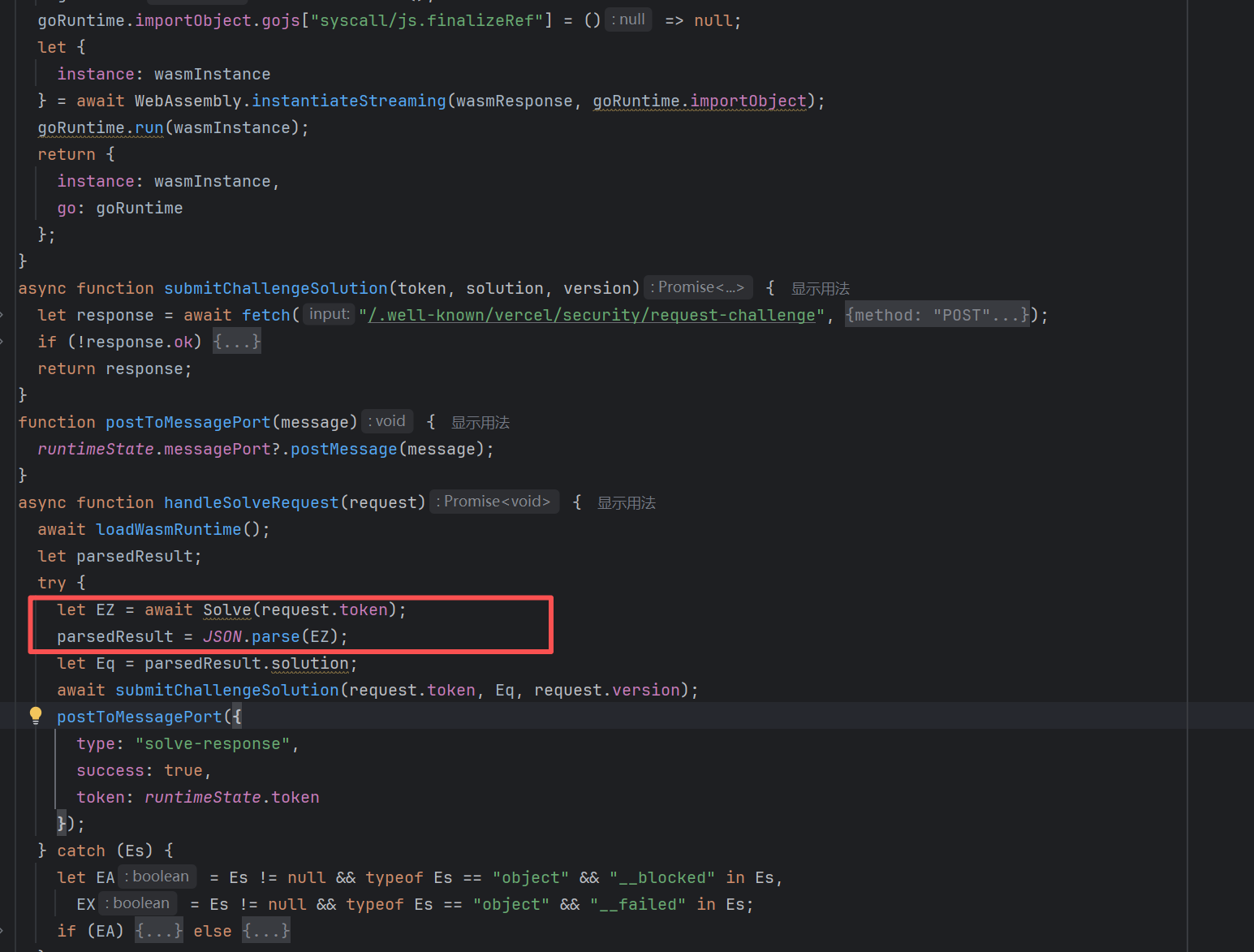Click the boolean type hint after EX
The width and height of the screenshot is (1254, 952).
pos(138,903)
